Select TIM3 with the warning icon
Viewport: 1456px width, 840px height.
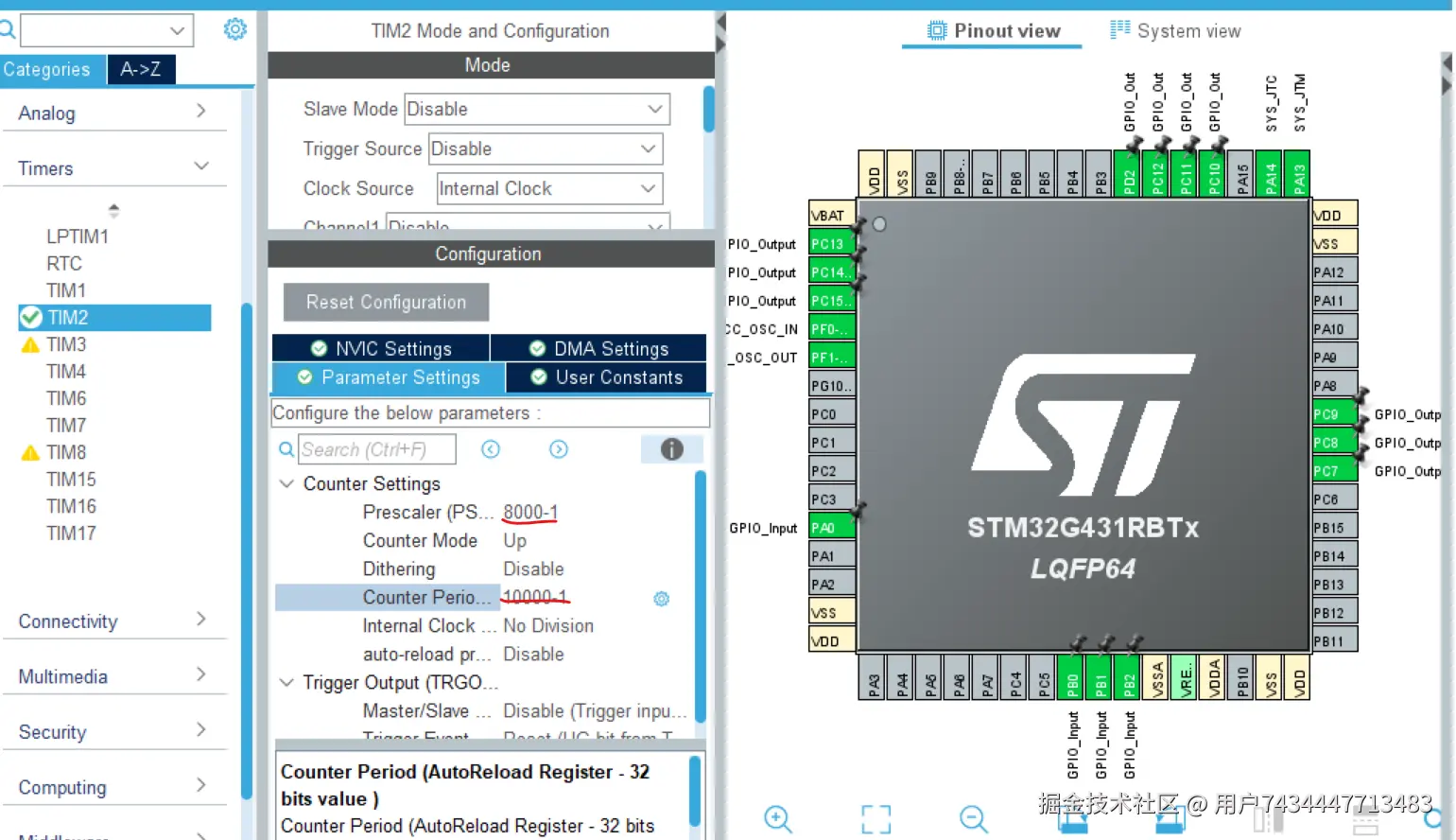click(x=66, y=344)
